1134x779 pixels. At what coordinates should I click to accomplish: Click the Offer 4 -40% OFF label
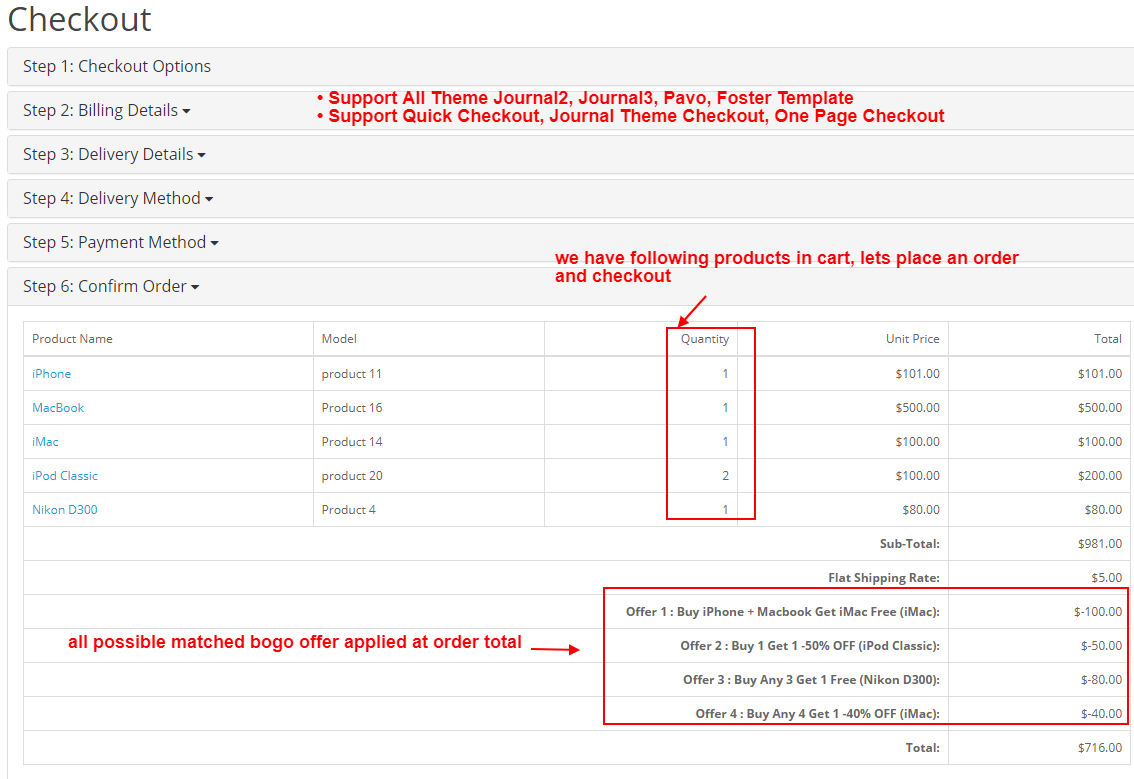(818, 714)
